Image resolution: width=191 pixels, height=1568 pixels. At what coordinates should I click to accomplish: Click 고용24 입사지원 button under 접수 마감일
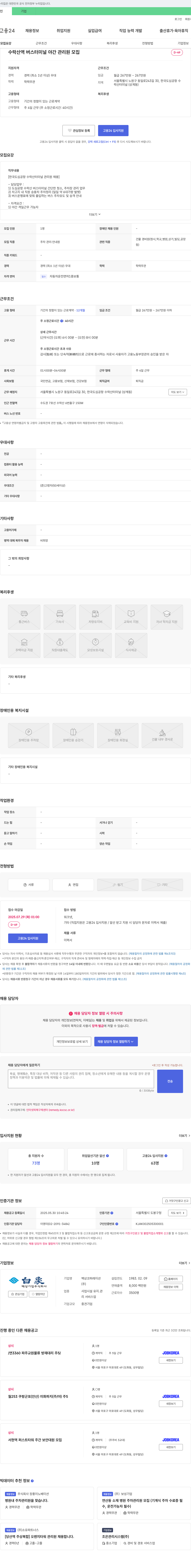28,938
